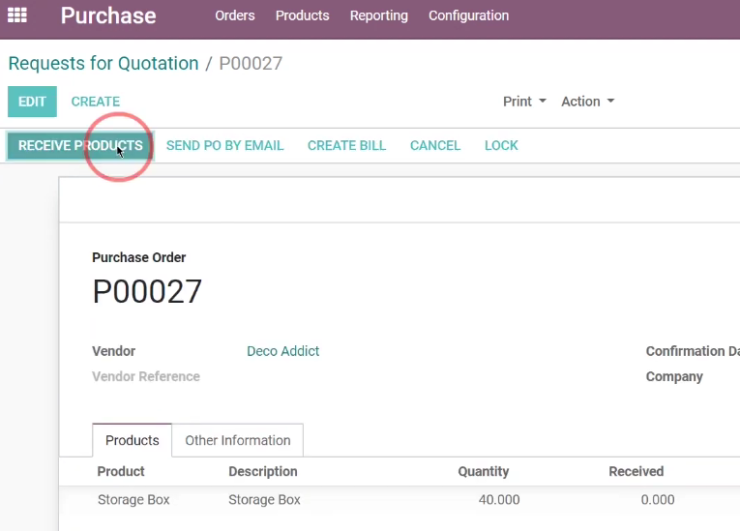Viewport: 740px width, 531px height.
Task: Click the CREATE button
Action: [95, 101]
